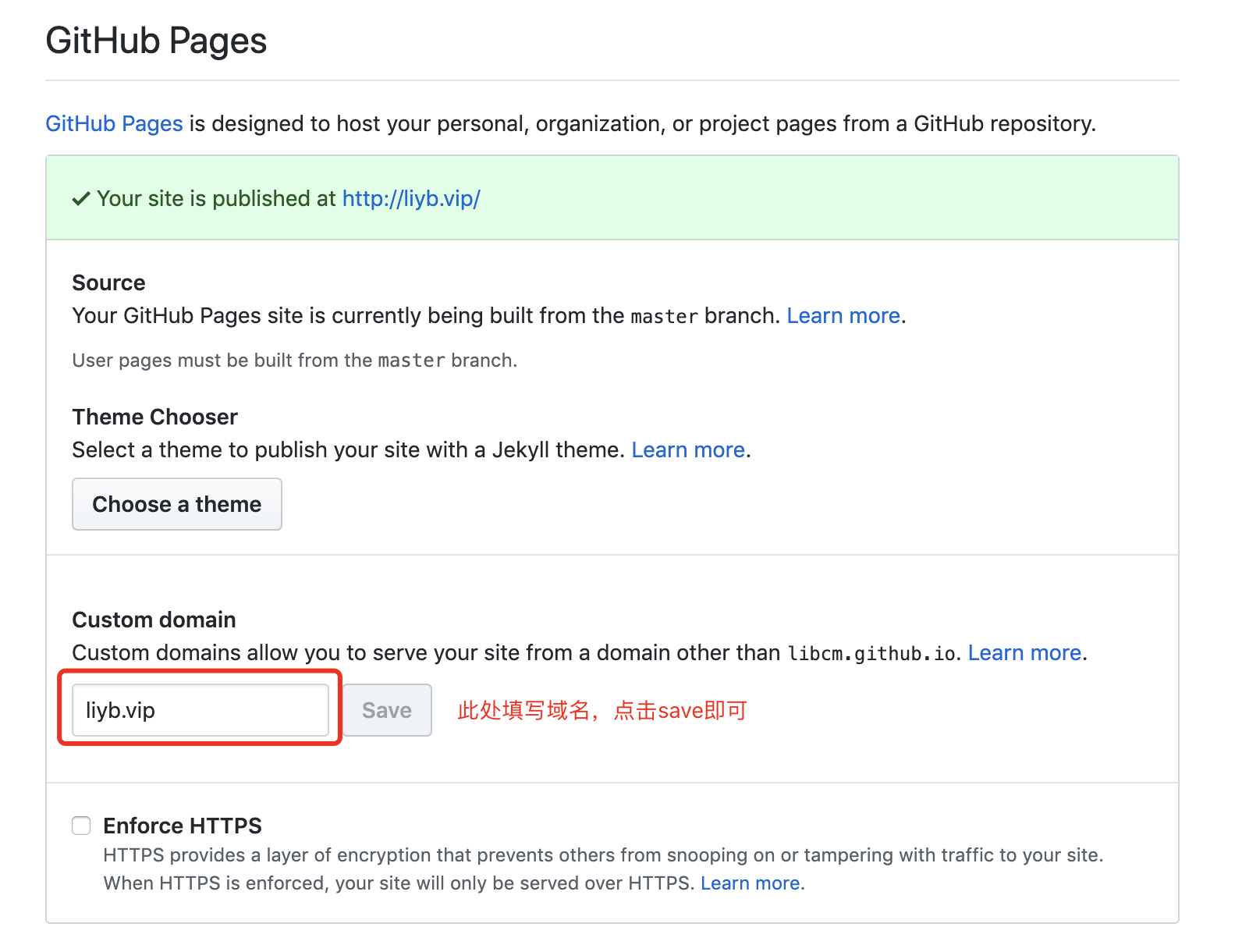This screenshot has width=1242, height=952.
Task: Click the red Chinese annotation text
Action: [601, 711]
